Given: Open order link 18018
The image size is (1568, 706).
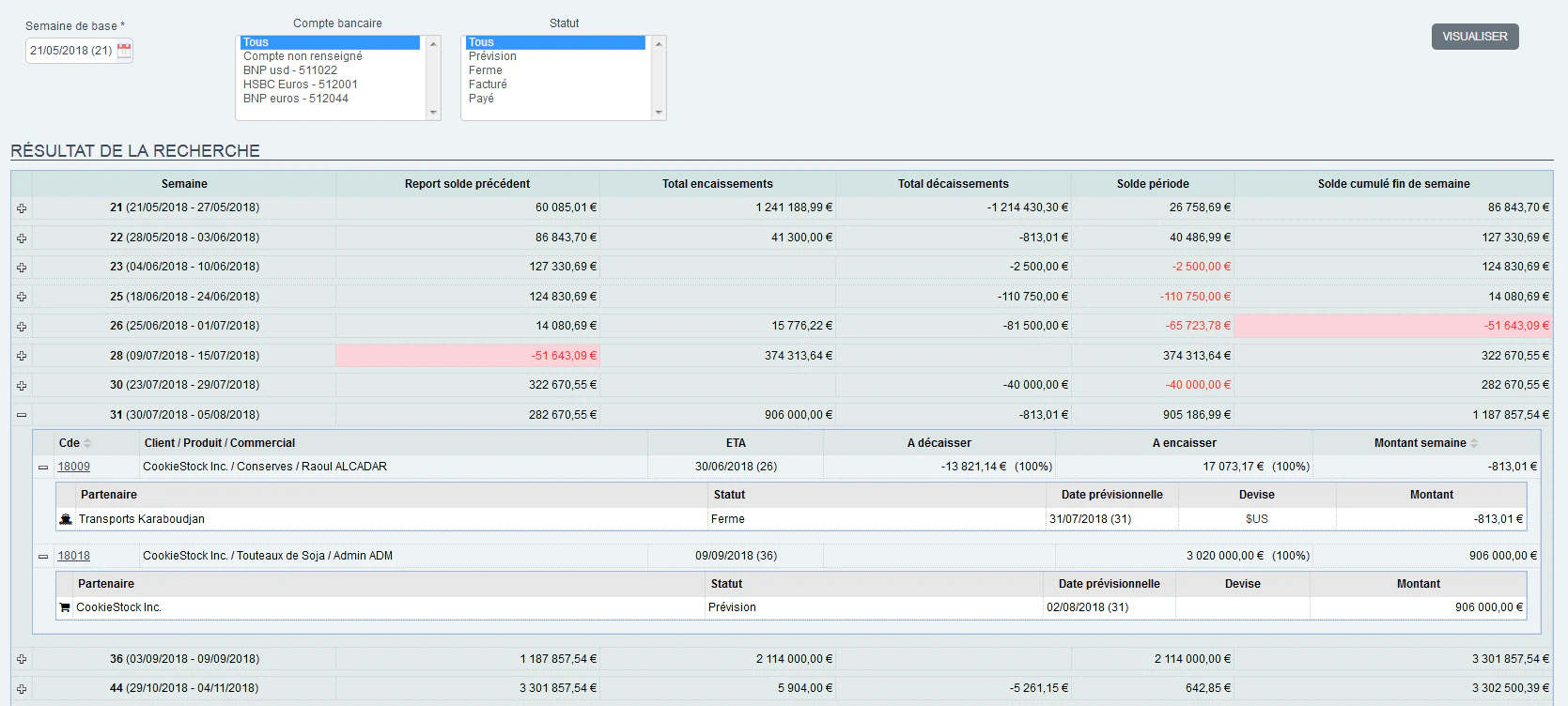Looking at the screenshot, I should click(x=74, y=556).
